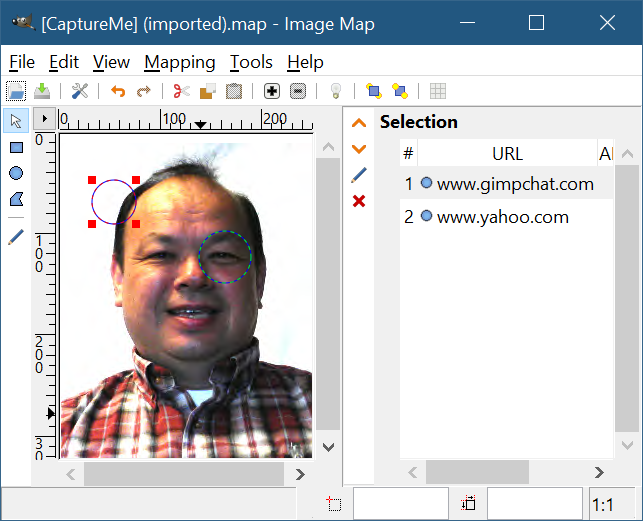
Task: Delete selected area with red X
Action: pos(359,201)
